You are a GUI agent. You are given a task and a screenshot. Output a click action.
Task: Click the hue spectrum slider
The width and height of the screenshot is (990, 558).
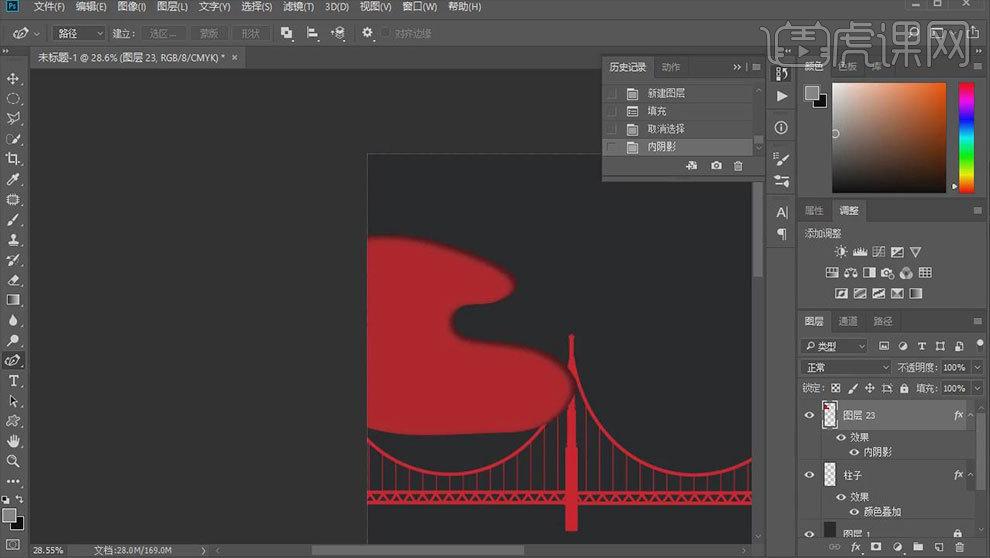pos(967,138)
